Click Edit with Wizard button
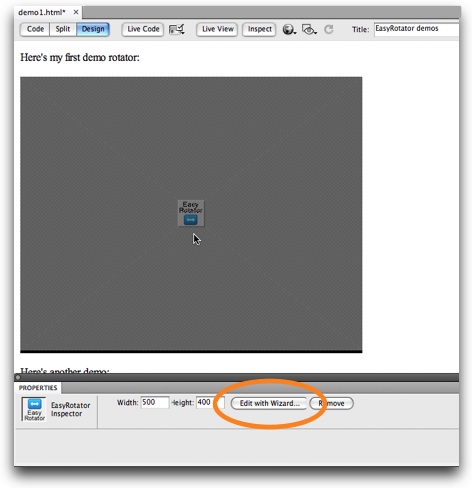Image resolution: width=472 pixels, height=488 pixels. coord(269,403)
